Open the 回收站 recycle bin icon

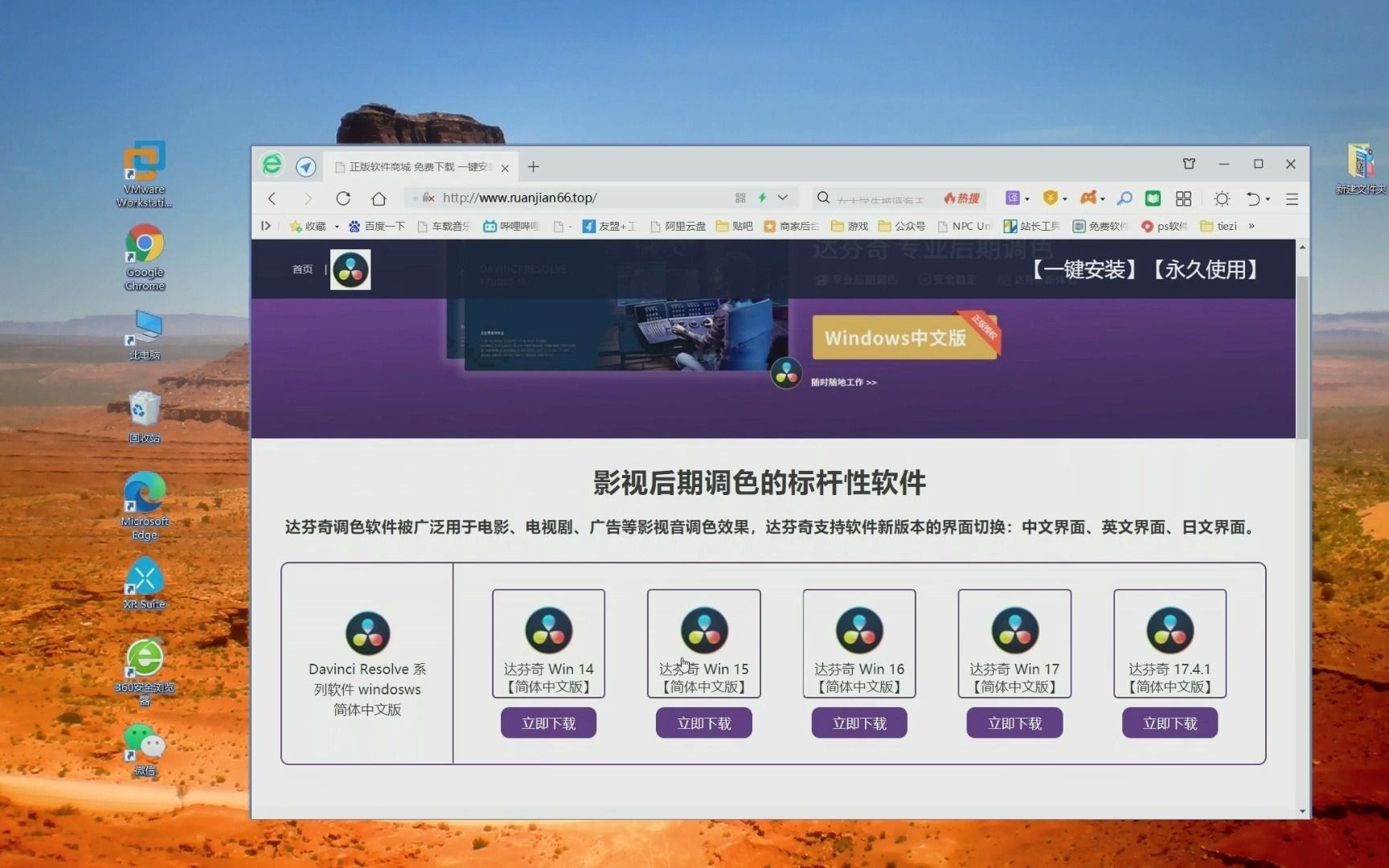pyautogui.click(x=145, y=416)
